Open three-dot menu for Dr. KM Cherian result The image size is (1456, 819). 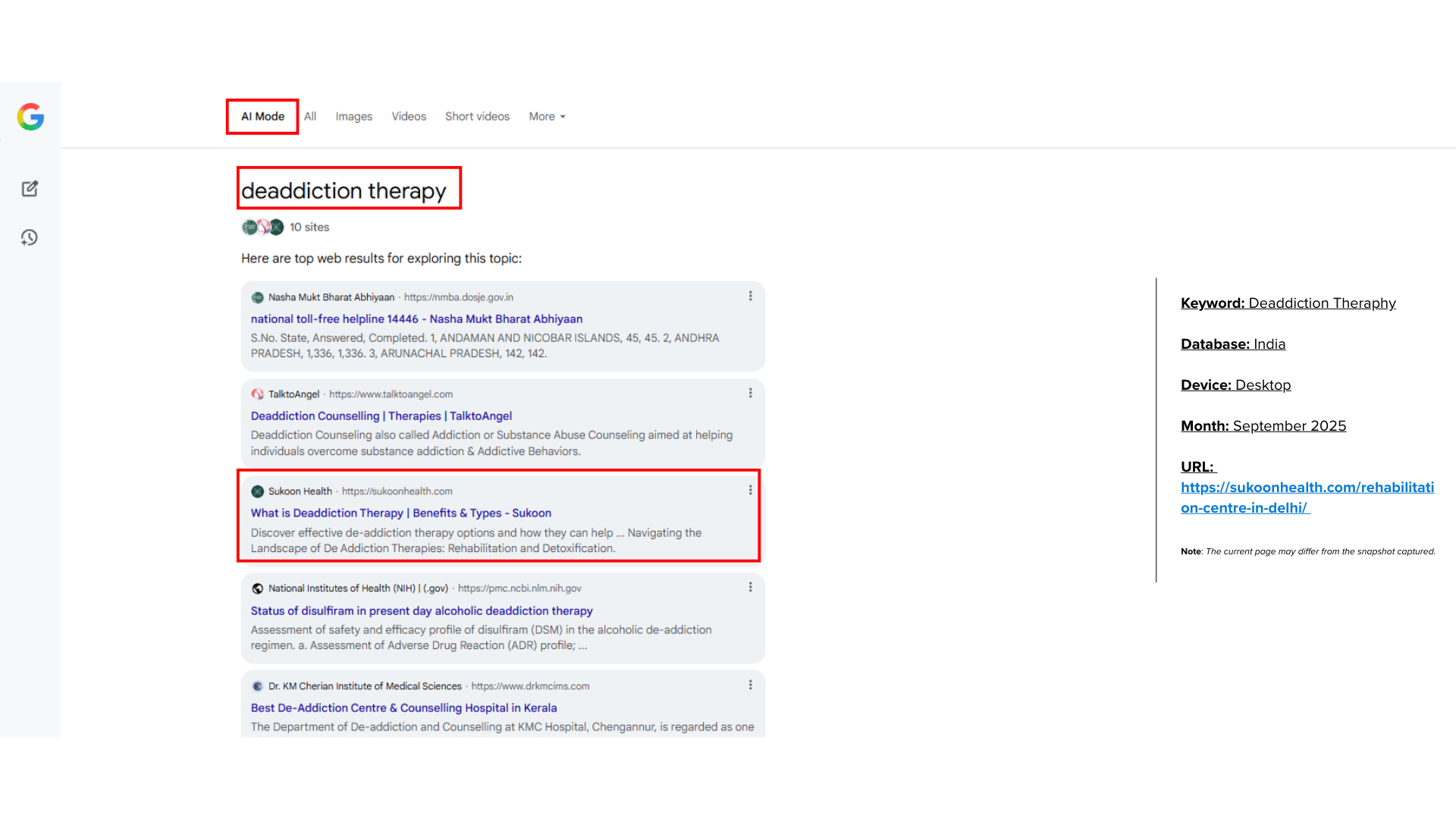[750, 686]
